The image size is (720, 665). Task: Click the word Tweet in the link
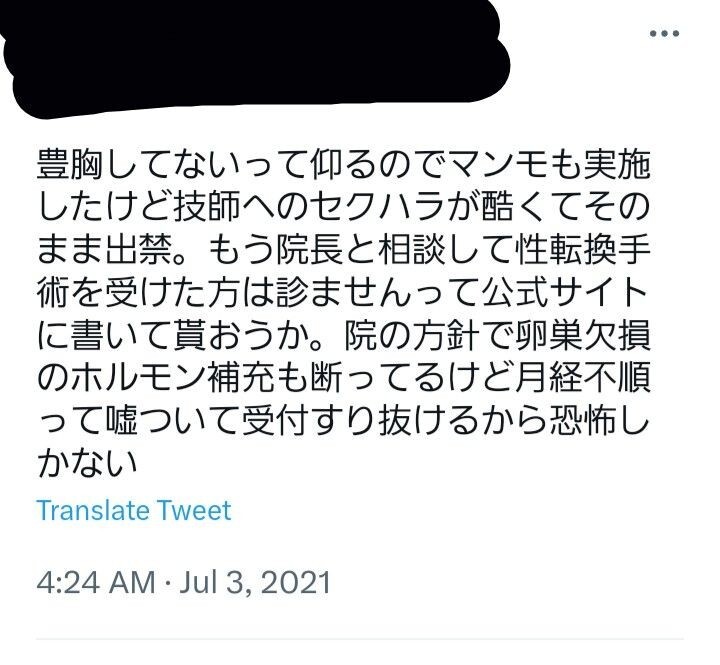coord(194,511)
